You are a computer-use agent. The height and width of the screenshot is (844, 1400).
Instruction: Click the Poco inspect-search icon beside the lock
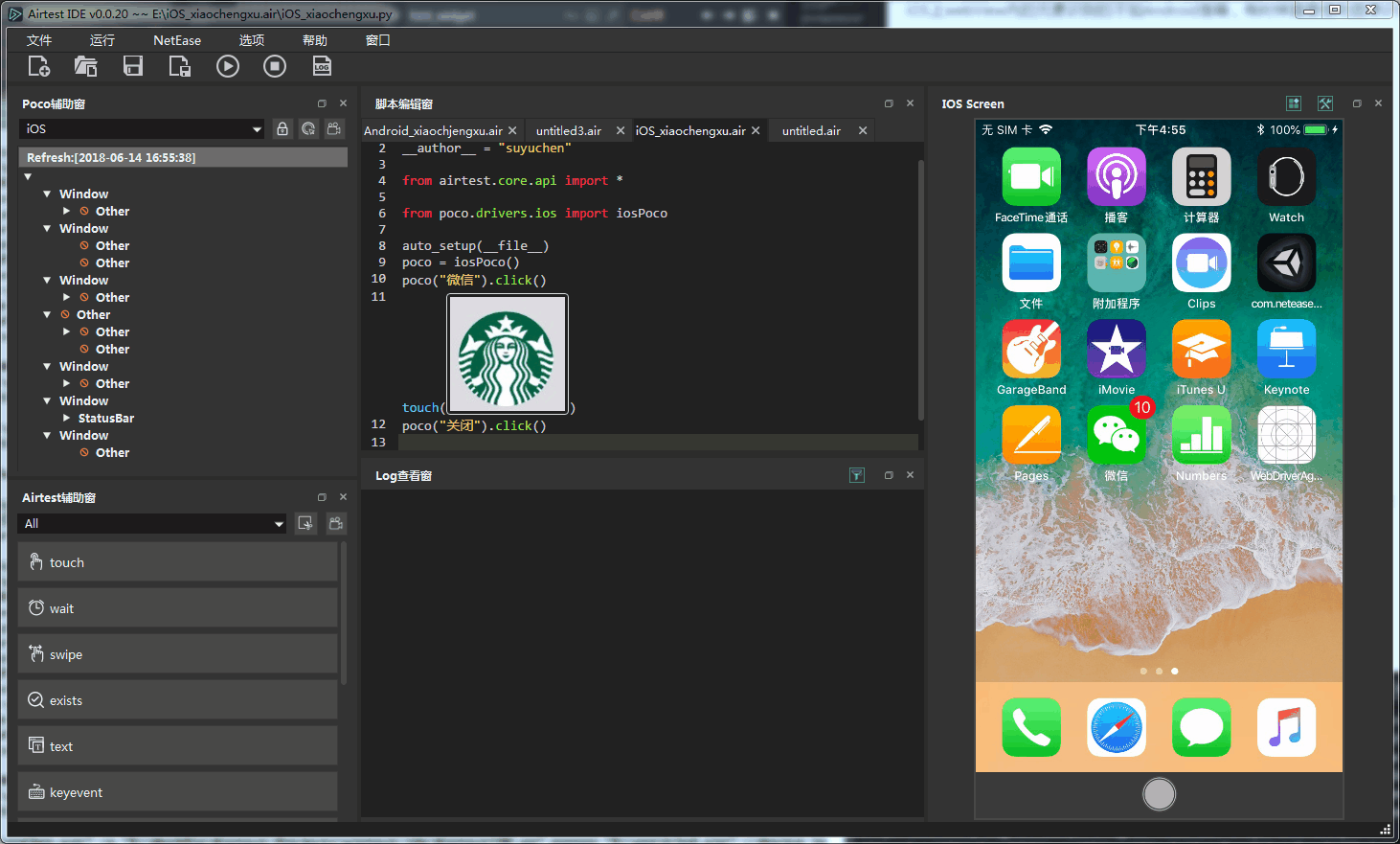click(x=308, y=129)
